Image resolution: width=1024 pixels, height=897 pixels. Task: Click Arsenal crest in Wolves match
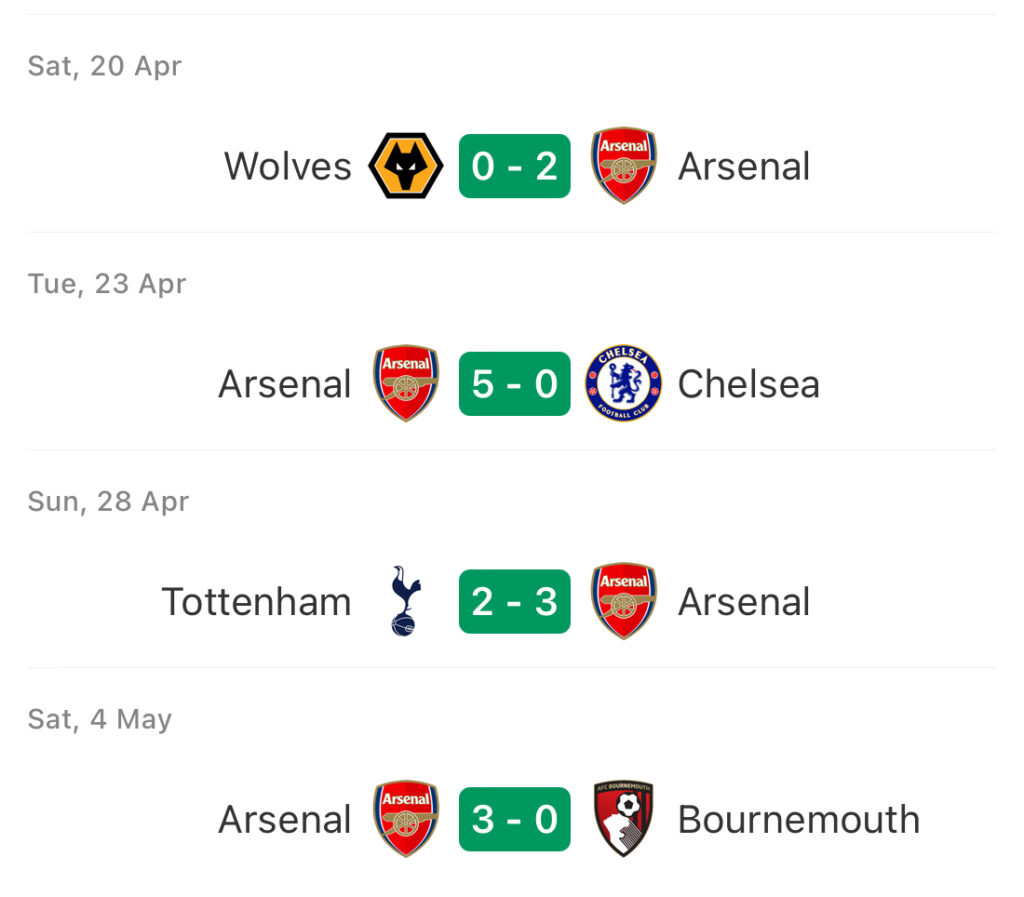tap(623, 166)
